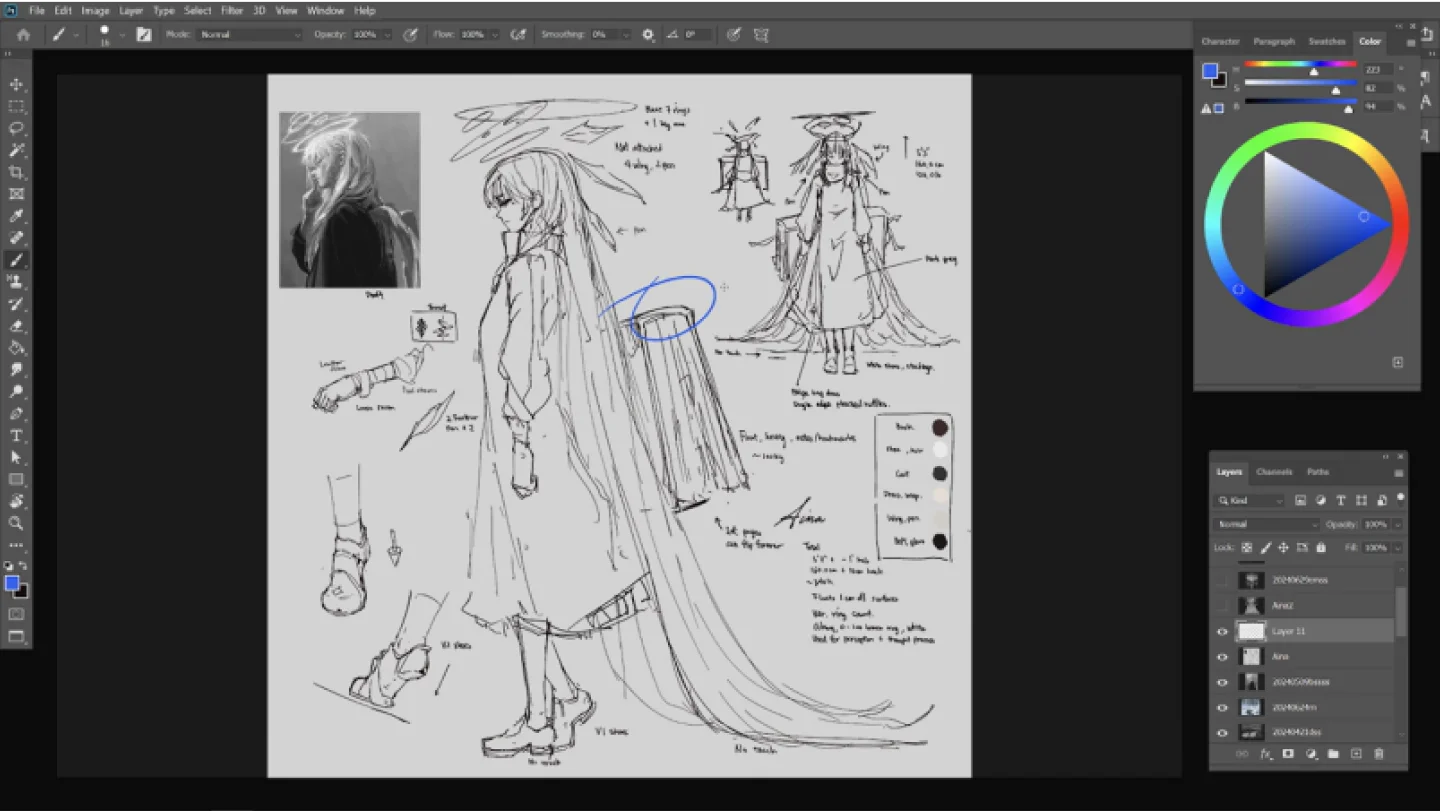Open the Filter menu
The height and width of the screenshot is (811, 1440).
pos(232,10)
